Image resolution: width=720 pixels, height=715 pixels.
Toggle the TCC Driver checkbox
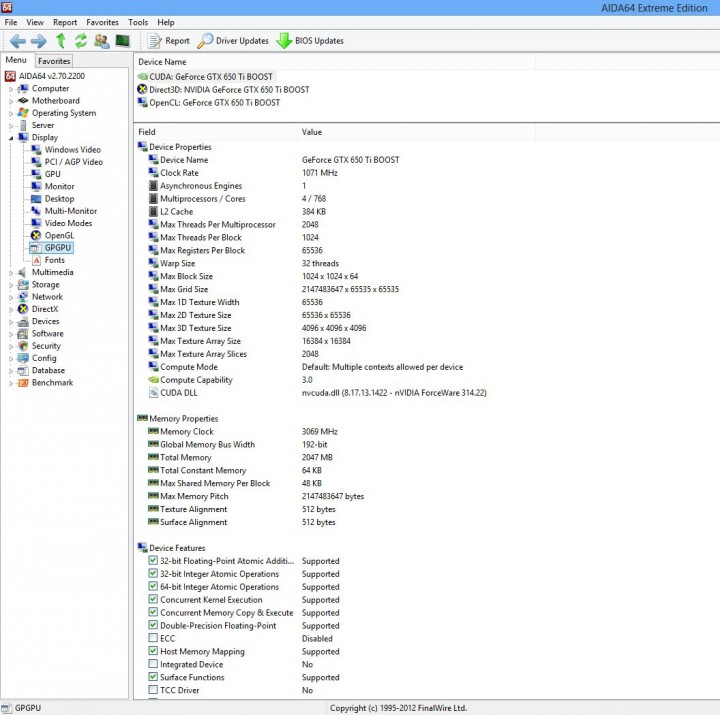coord(153,690)
